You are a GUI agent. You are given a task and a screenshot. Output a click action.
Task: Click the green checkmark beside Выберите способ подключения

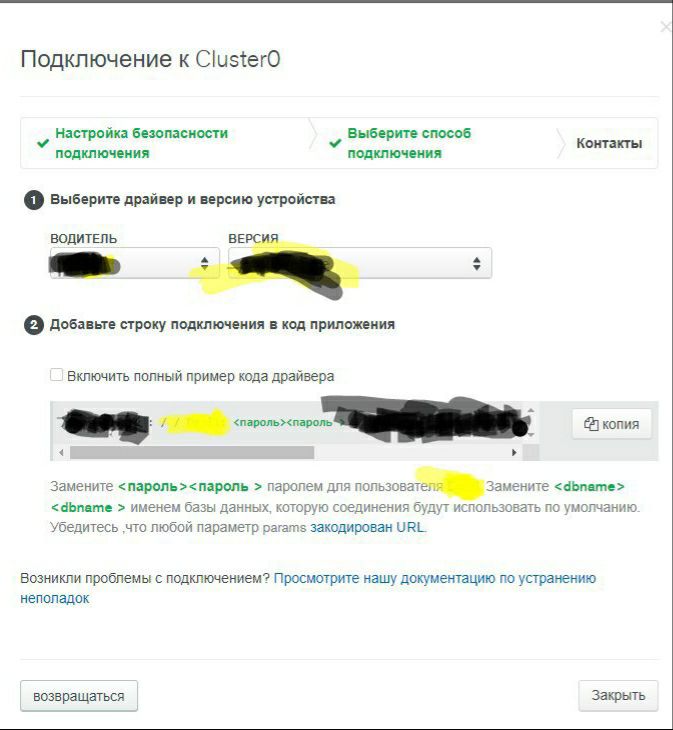pyautogui.click(x=335, y=142)
